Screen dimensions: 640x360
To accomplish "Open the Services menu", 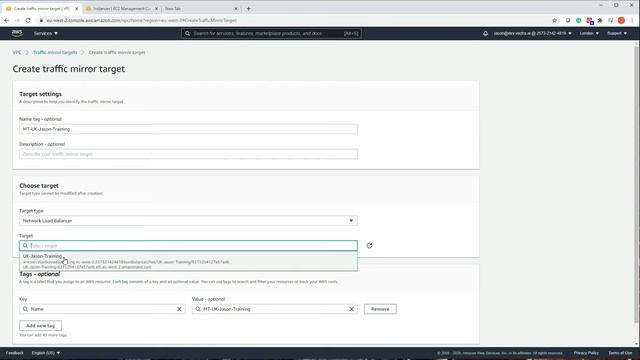I will 46,33.
